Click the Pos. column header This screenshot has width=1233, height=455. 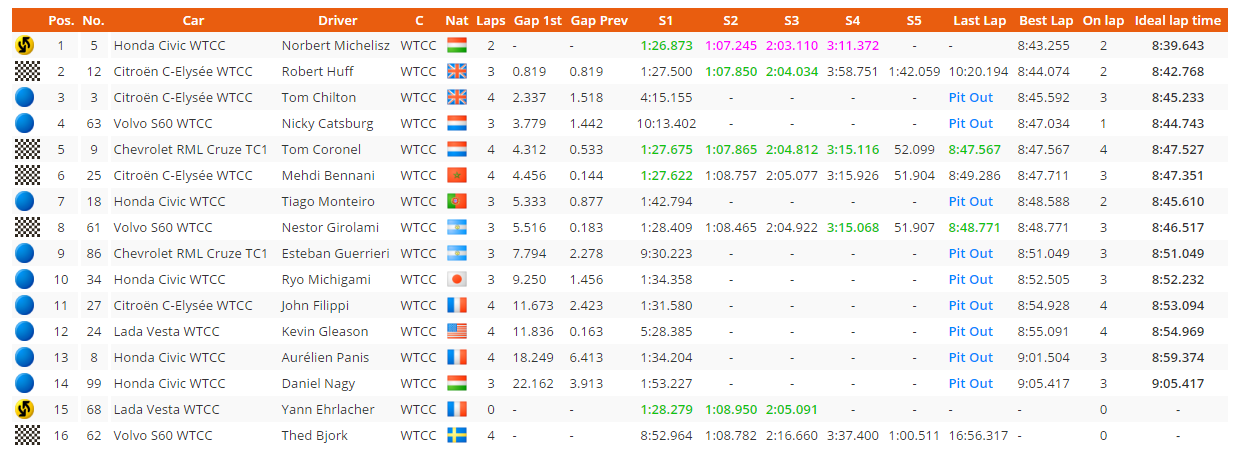pos(61,21)
